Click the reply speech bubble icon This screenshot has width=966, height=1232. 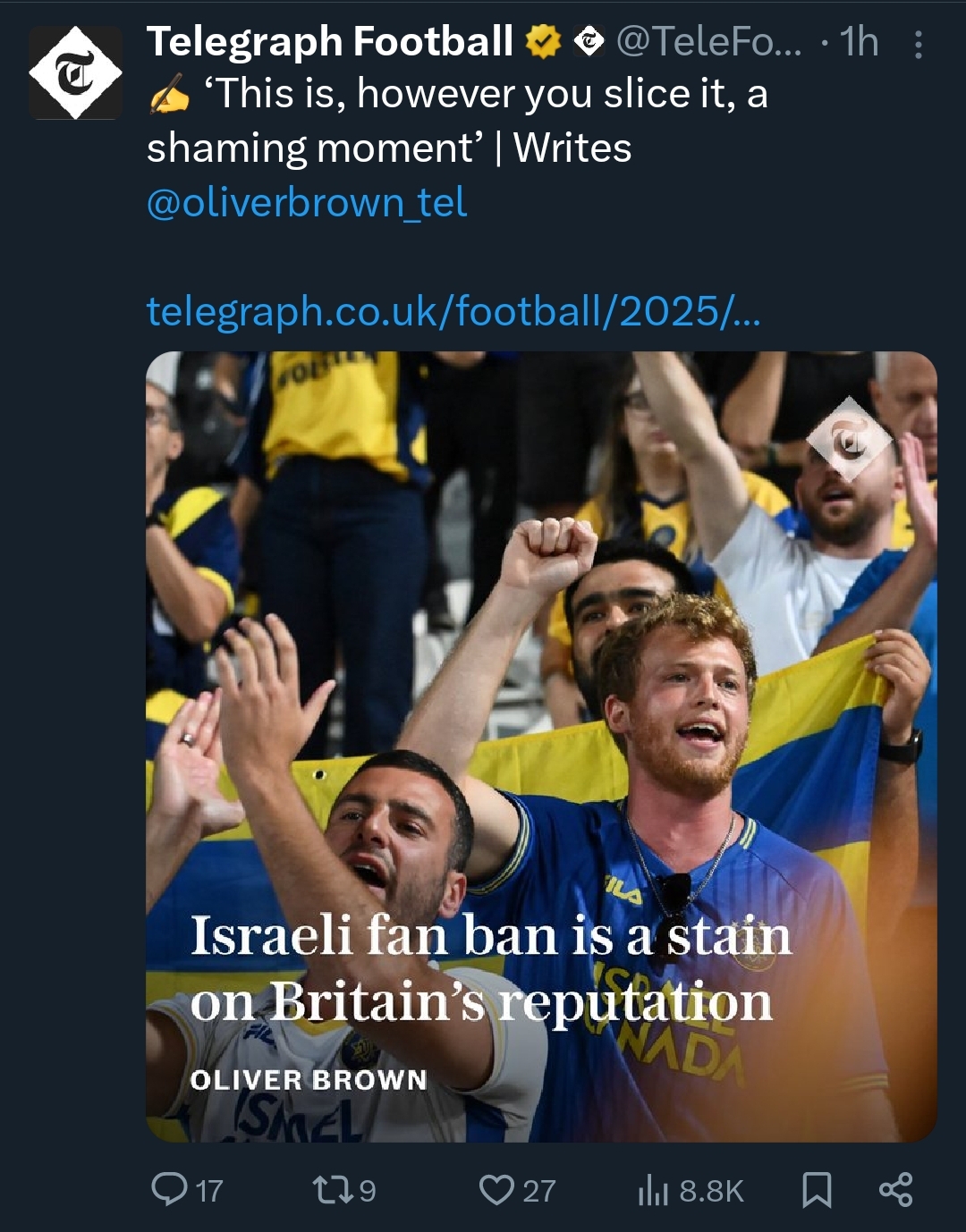click(168, 1189)
